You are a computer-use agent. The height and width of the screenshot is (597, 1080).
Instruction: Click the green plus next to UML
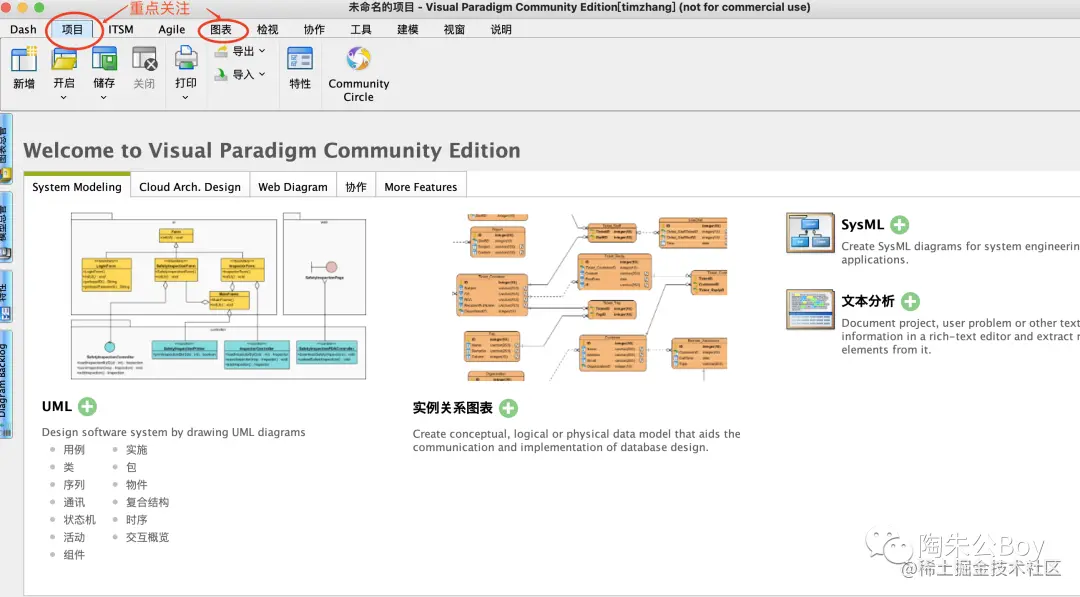click(x=87, y=406)
